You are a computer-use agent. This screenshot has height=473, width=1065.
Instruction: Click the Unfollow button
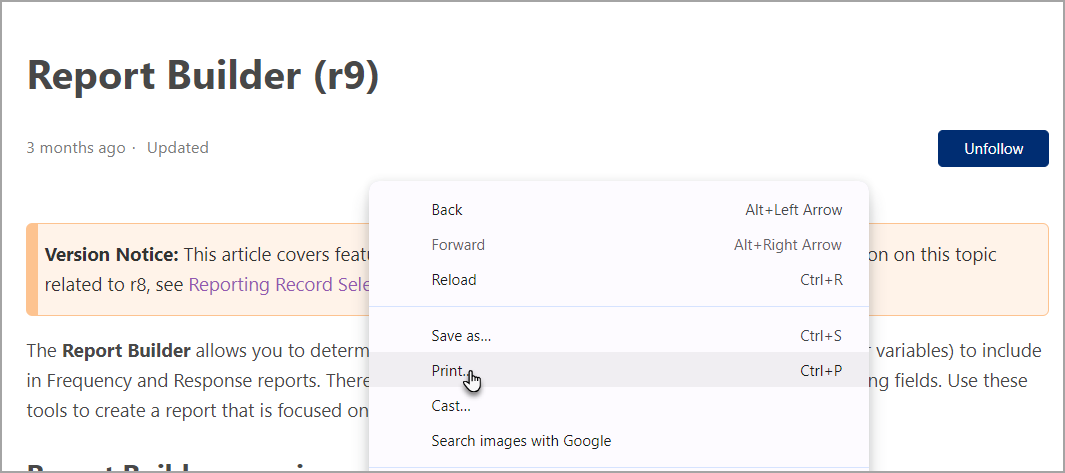pyautogui.click(x=993, y=148)
